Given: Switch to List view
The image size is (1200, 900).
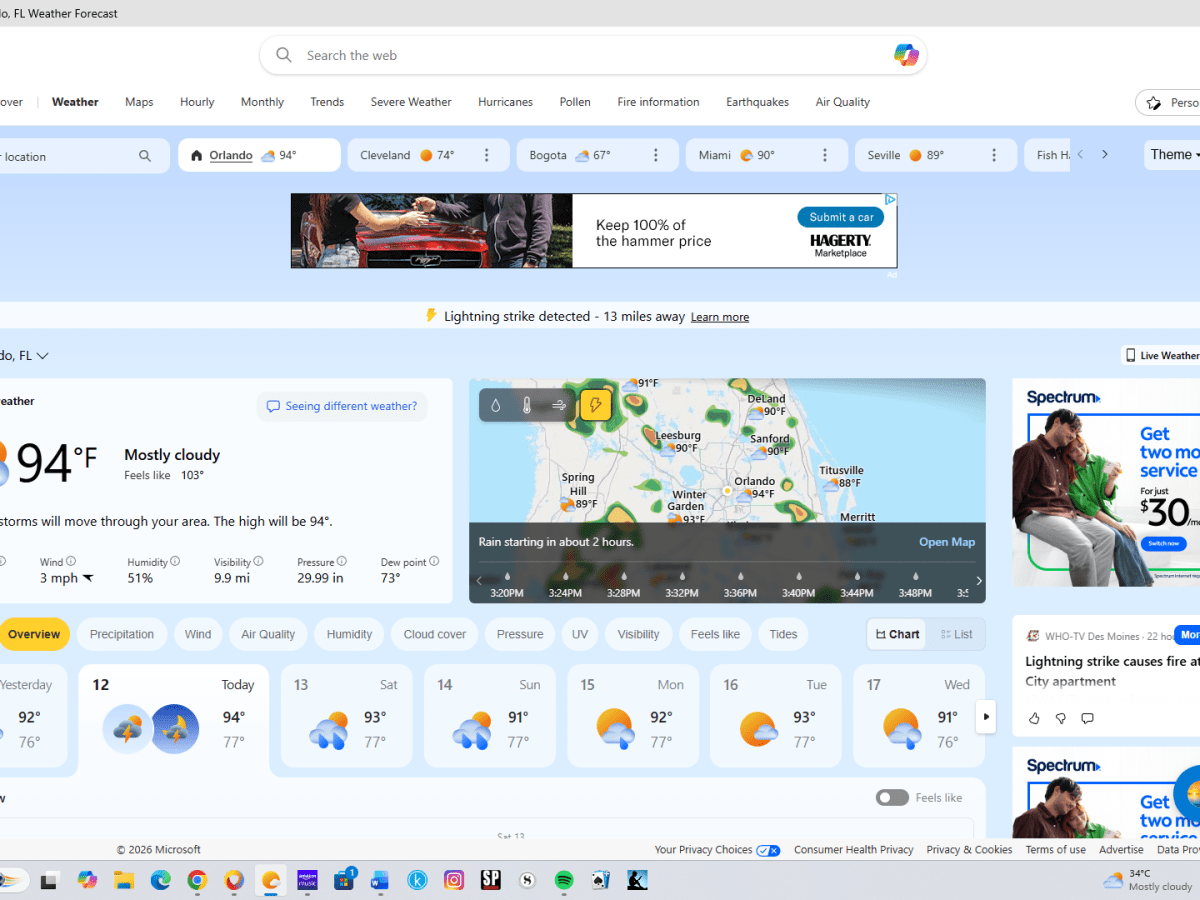Looking at the screenshot, I should 956,634.
